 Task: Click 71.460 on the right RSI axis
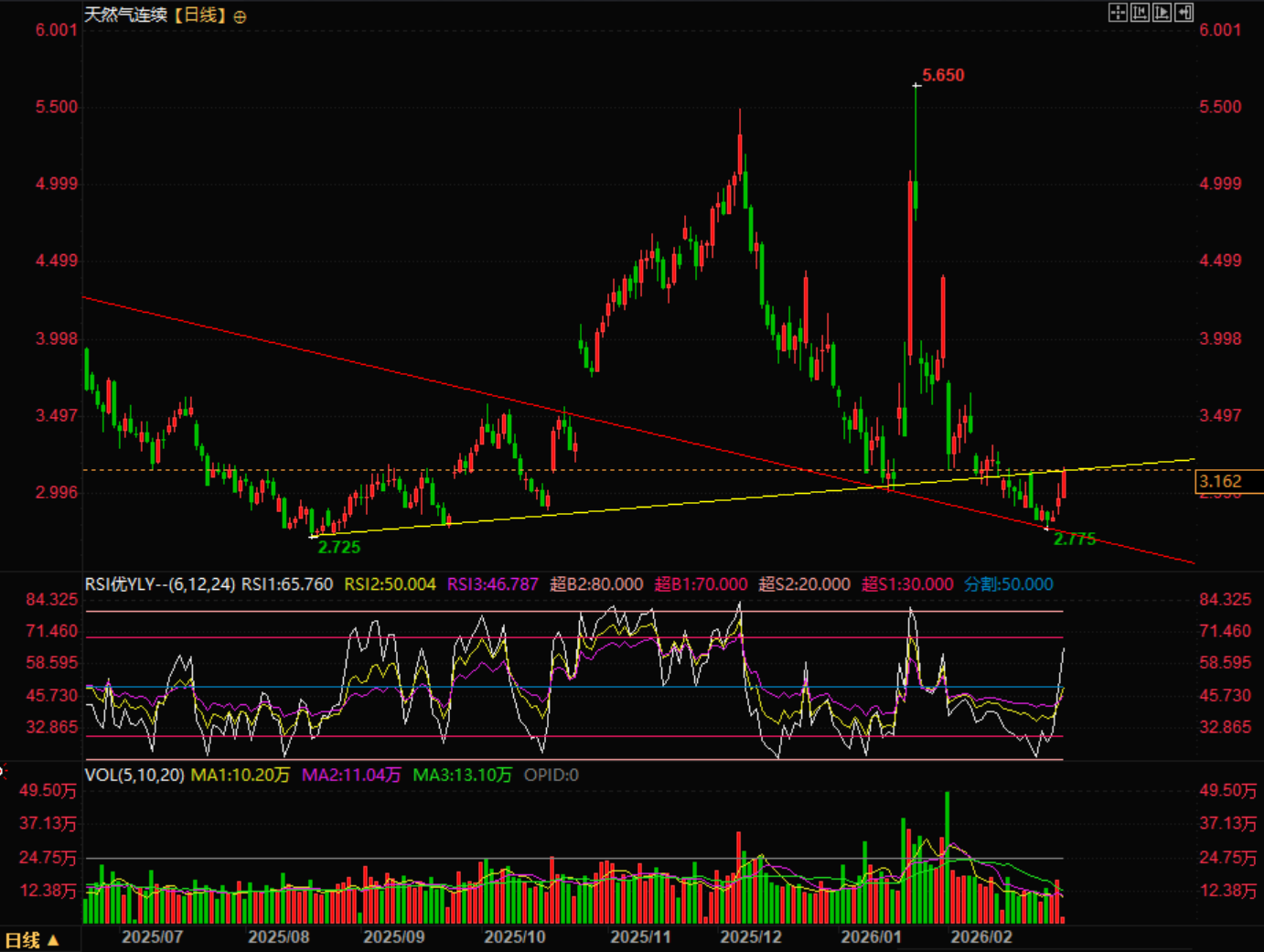pos(1226,631)
